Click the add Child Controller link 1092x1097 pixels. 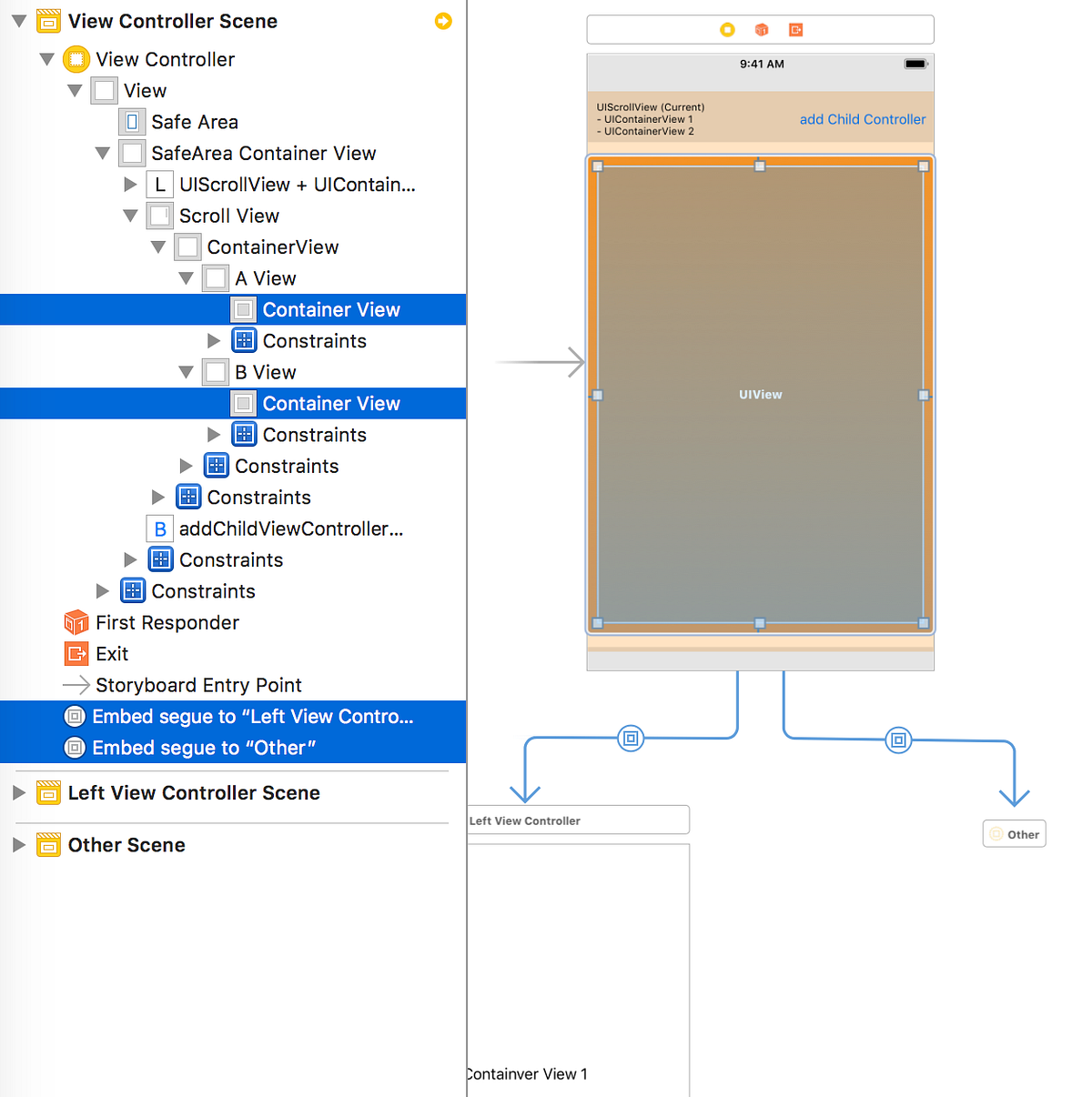coord(863,119)
